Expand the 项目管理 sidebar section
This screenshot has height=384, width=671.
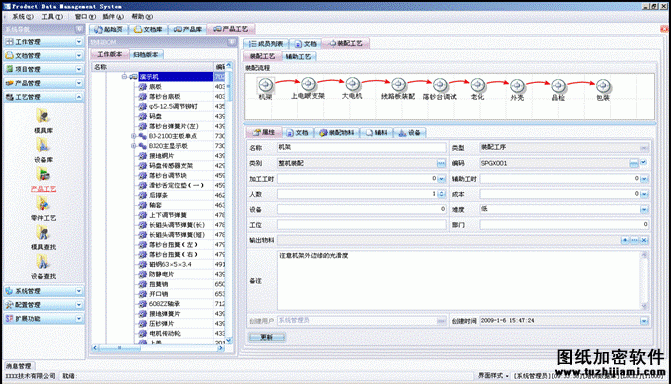click(x=79, y=69)
